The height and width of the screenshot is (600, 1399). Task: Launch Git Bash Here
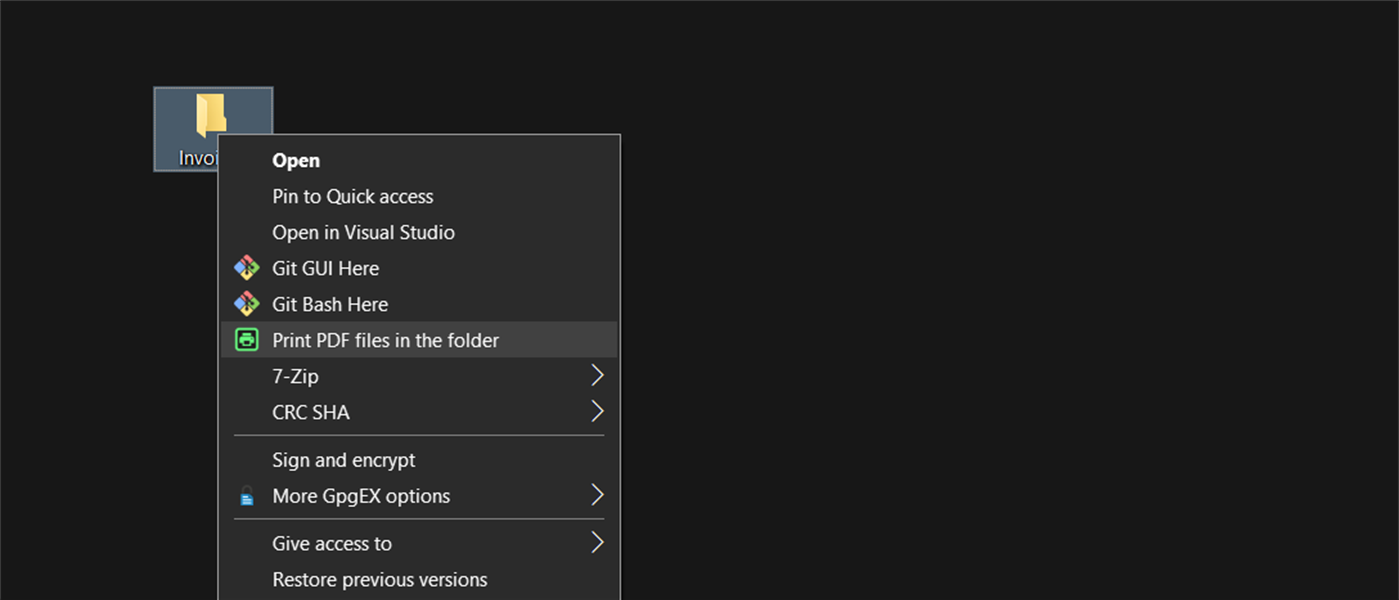pos(330,304)
